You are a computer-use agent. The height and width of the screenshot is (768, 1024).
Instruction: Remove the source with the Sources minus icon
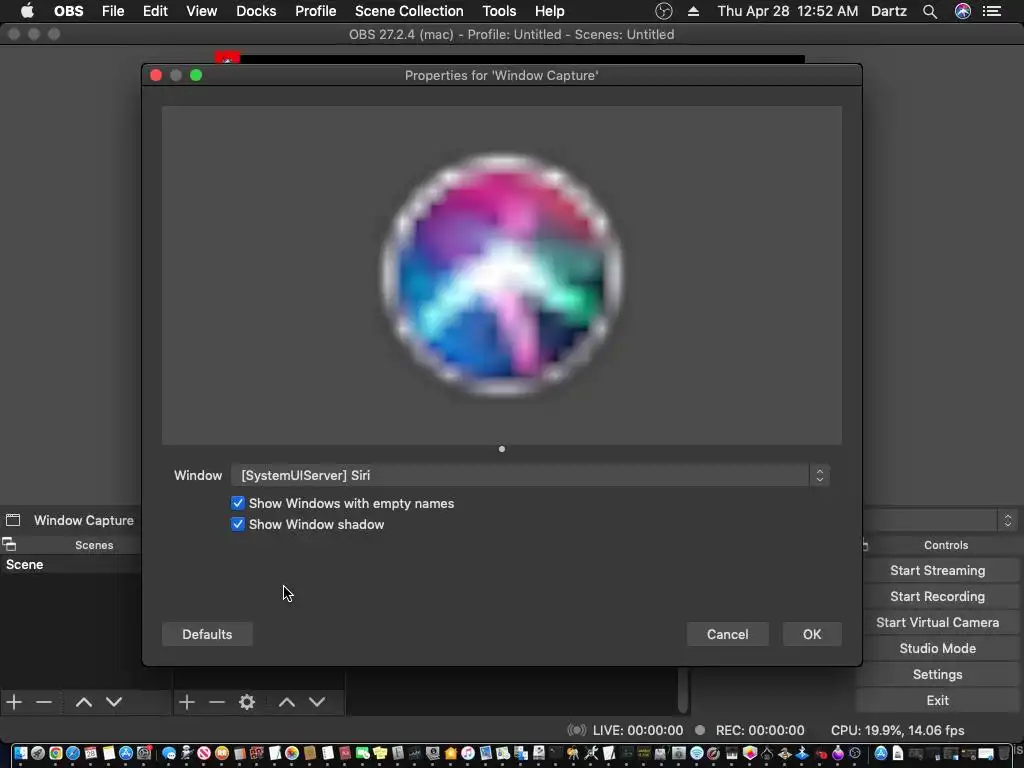pyautogui.click(x=217, y=702)
